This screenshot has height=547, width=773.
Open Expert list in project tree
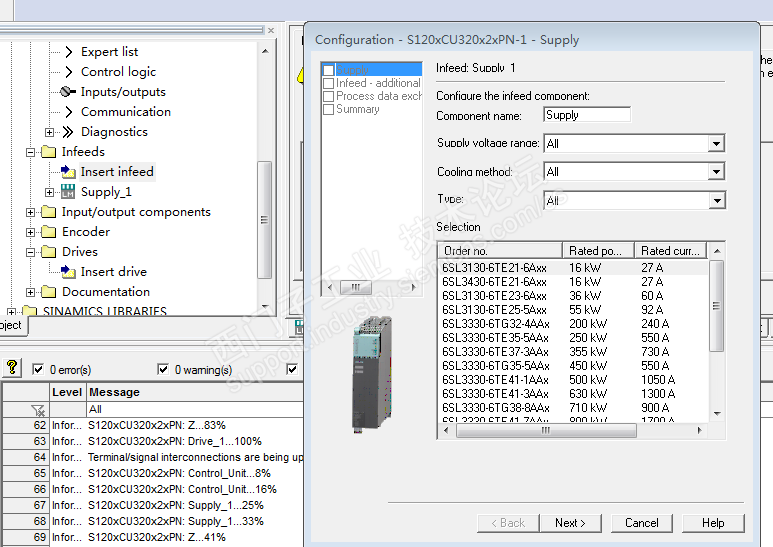(x=109, y=52)
